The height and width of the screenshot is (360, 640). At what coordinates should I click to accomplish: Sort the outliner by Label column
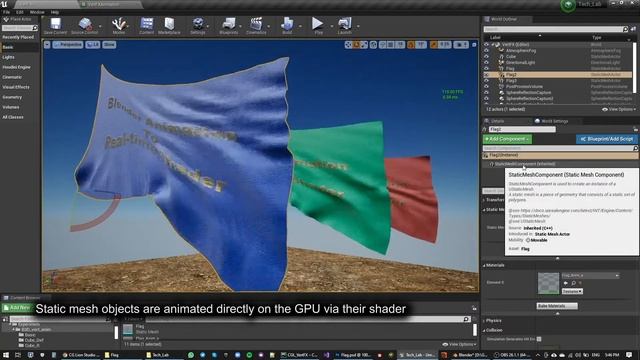click(x=495, y=37)
